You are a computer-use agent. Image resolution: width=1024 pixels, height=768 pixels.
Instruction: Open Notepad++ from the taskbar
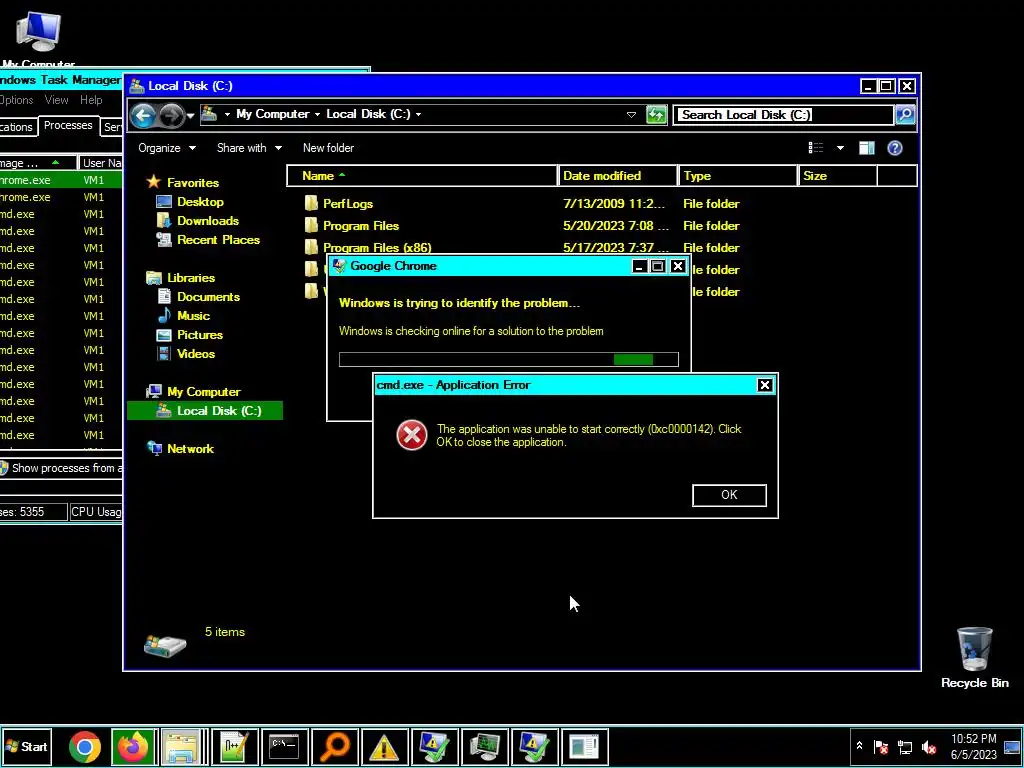(x=234, y=747)
